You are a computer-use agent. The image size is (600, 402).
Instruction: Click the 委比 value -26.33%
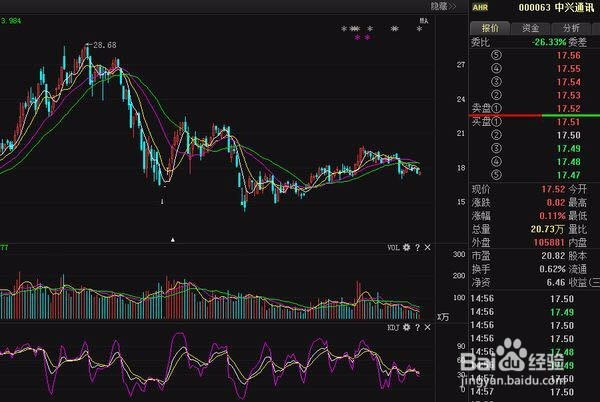(x=549, y=42)
